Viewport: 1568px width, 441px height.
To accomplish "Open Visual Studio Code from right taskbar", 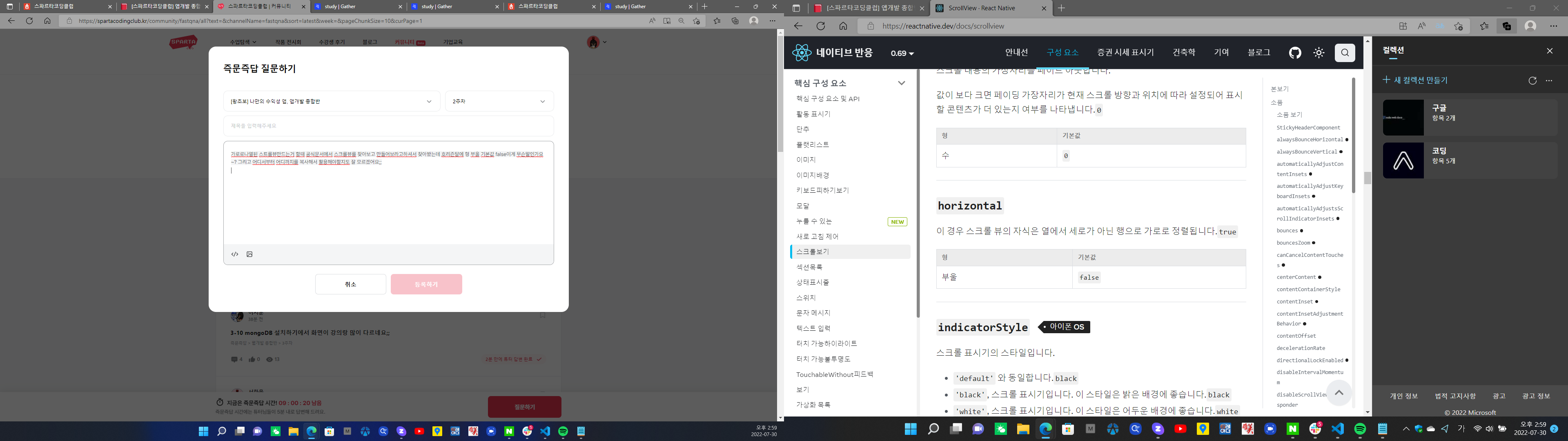I will (x=1337, y=430).
